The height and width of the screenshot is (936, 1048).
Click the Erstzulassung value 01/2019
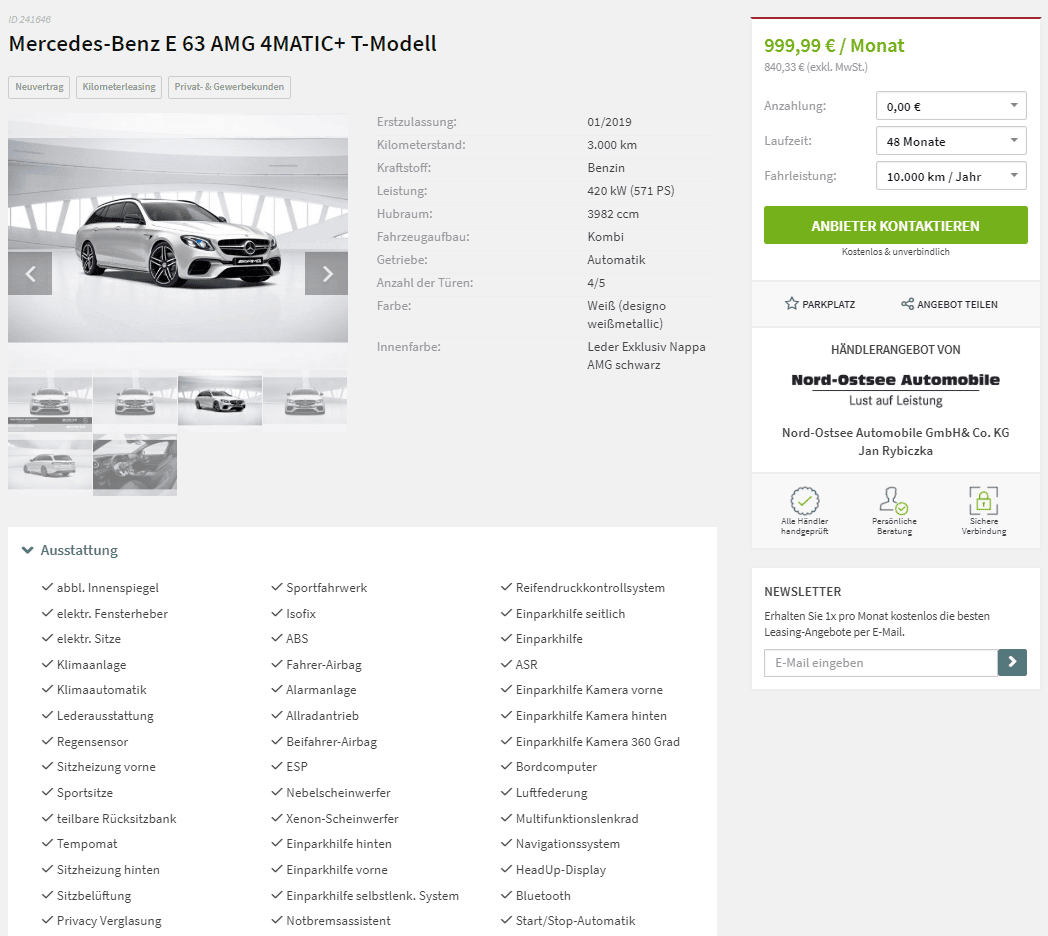(x=609, y=122)
